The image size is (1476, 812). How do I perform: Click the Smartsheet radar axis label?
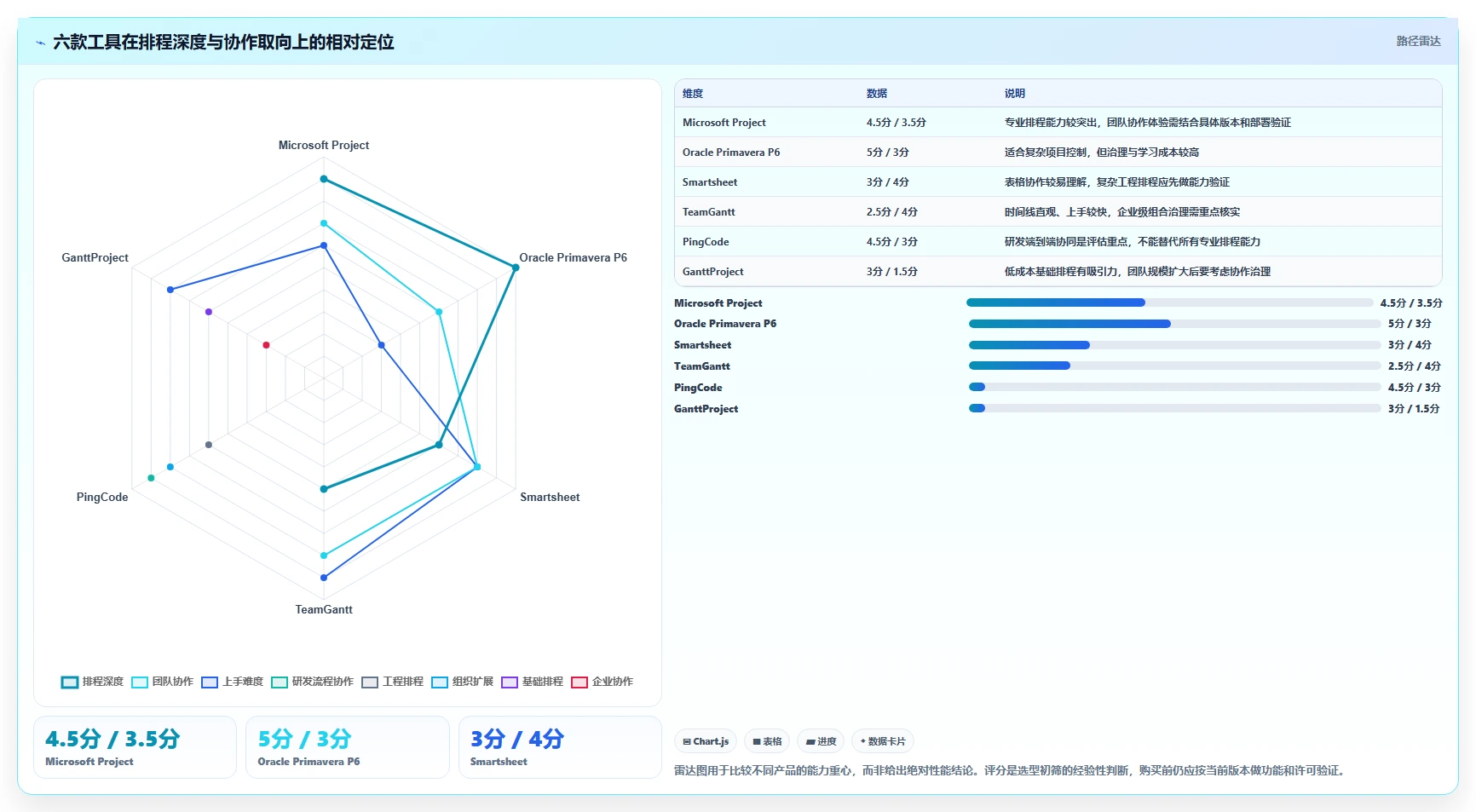click(x=550, y=497)
